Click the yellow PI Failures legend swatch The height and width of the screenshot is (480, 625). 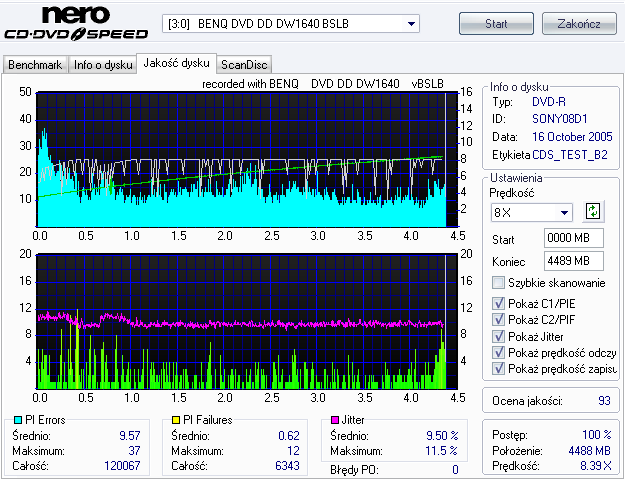click(176, 420)
